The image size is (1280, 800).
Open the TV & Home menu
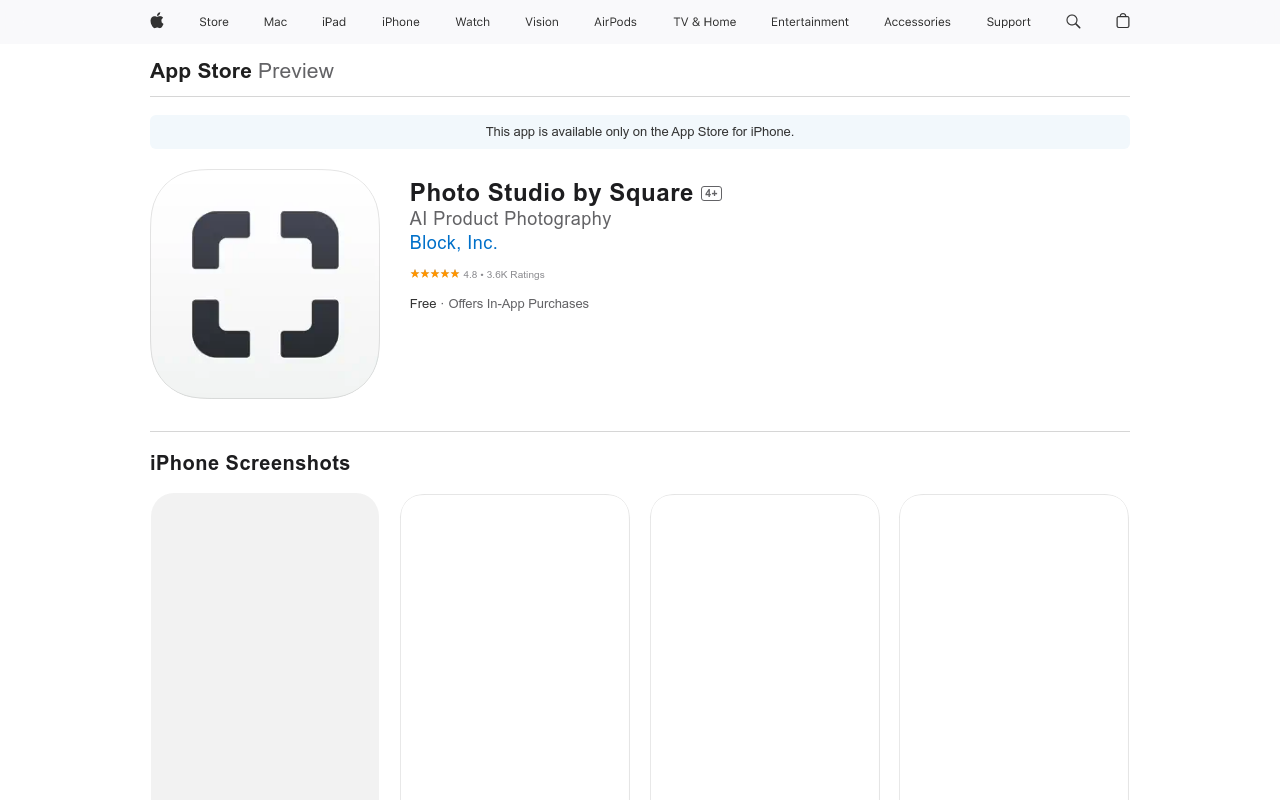(x=705, y=22)
